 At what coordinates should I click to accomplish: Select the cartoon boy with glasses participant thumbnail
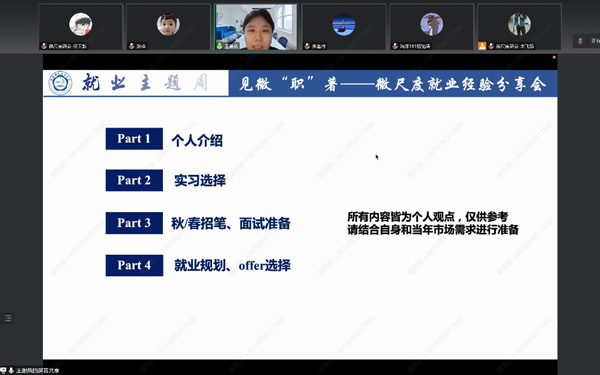81,27
